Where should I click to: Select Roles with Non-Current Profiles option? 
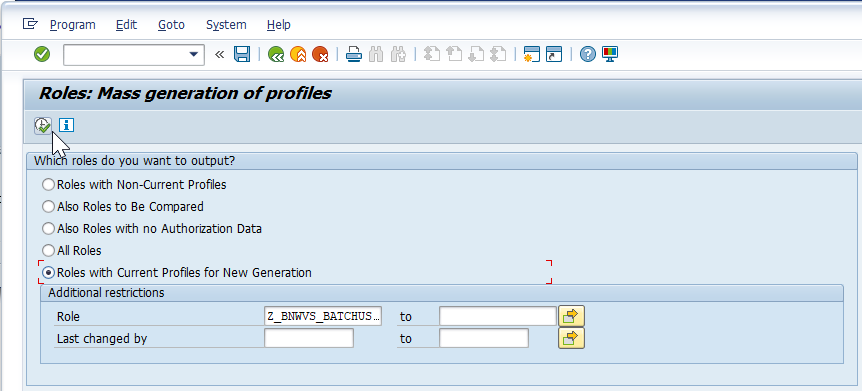click(x=48, y=185)
